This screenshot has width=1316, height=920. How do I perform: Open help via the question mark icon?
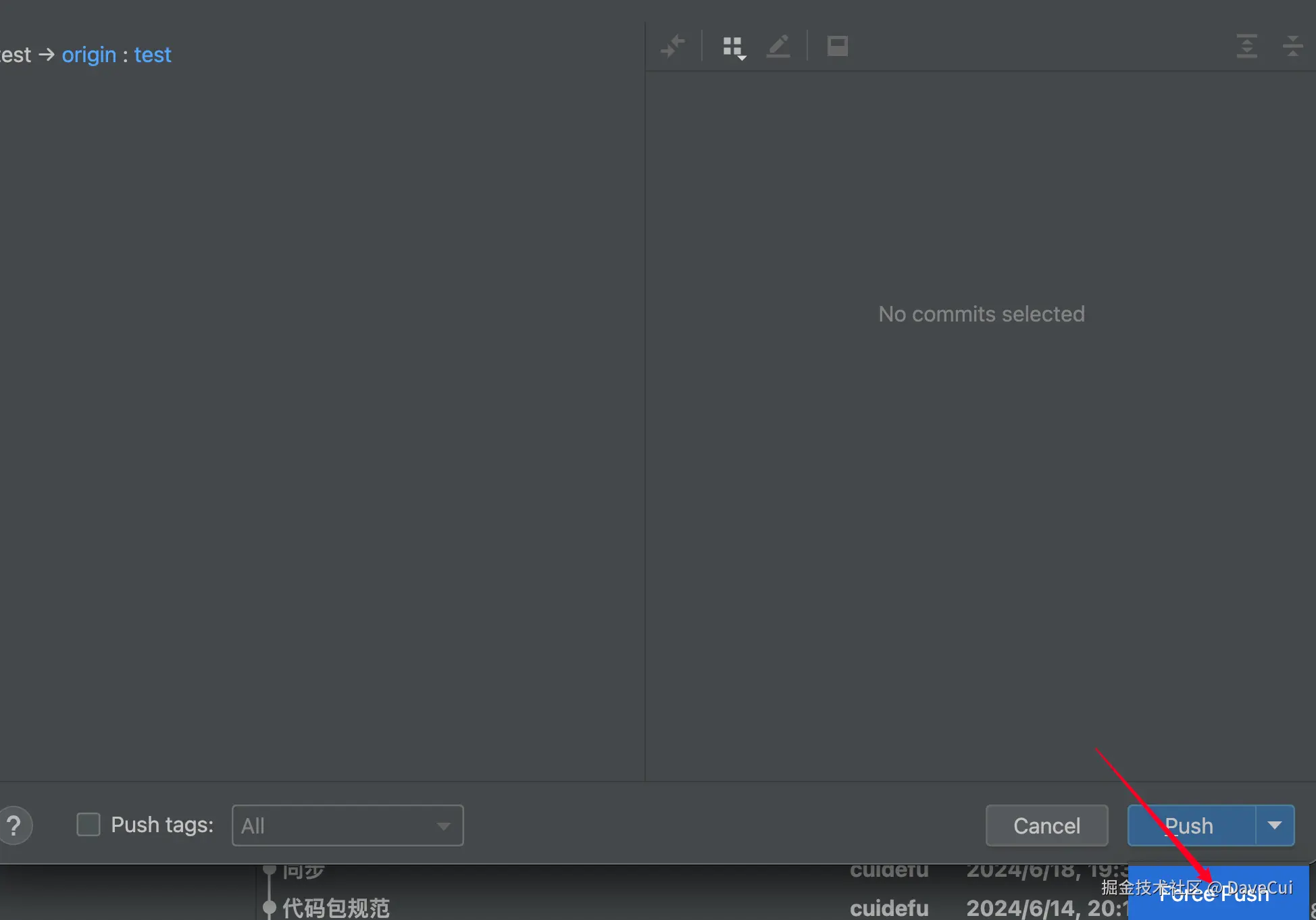tap(14, 825)
